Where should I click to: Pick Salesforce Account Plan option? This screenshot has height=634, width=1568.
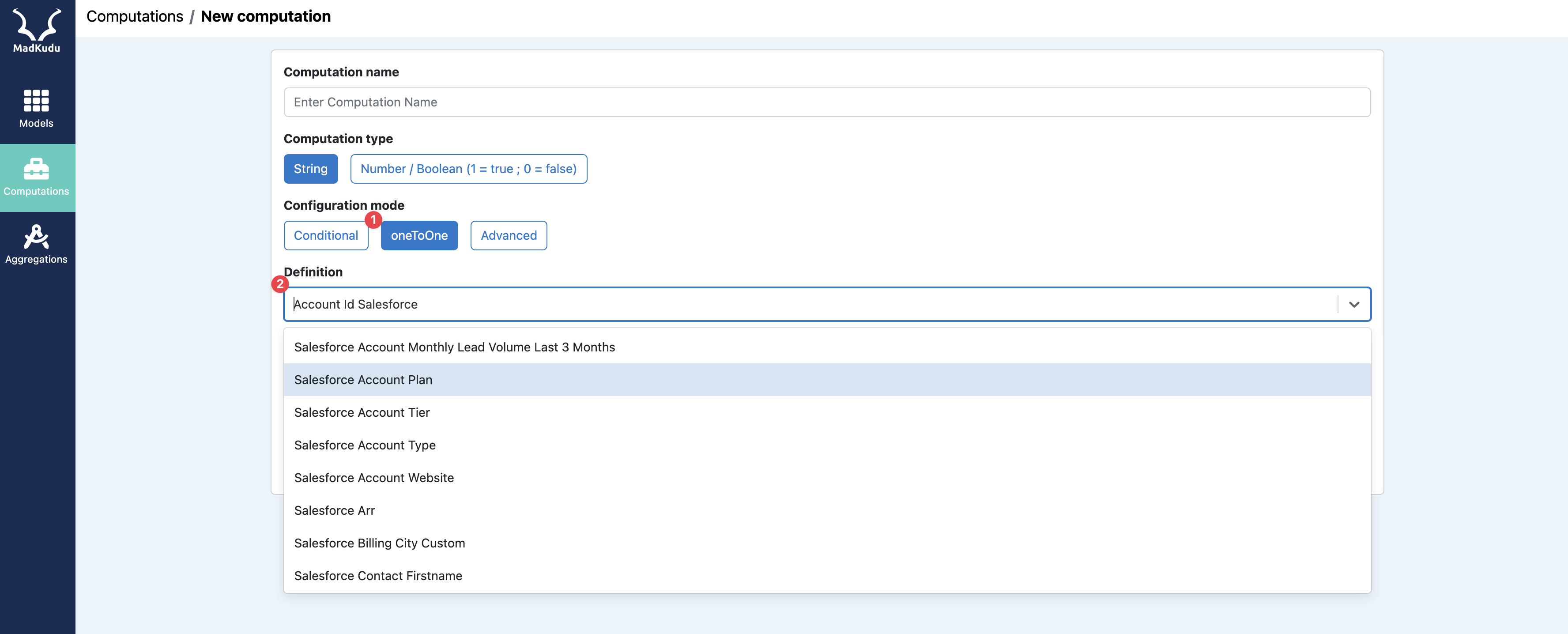827,380
